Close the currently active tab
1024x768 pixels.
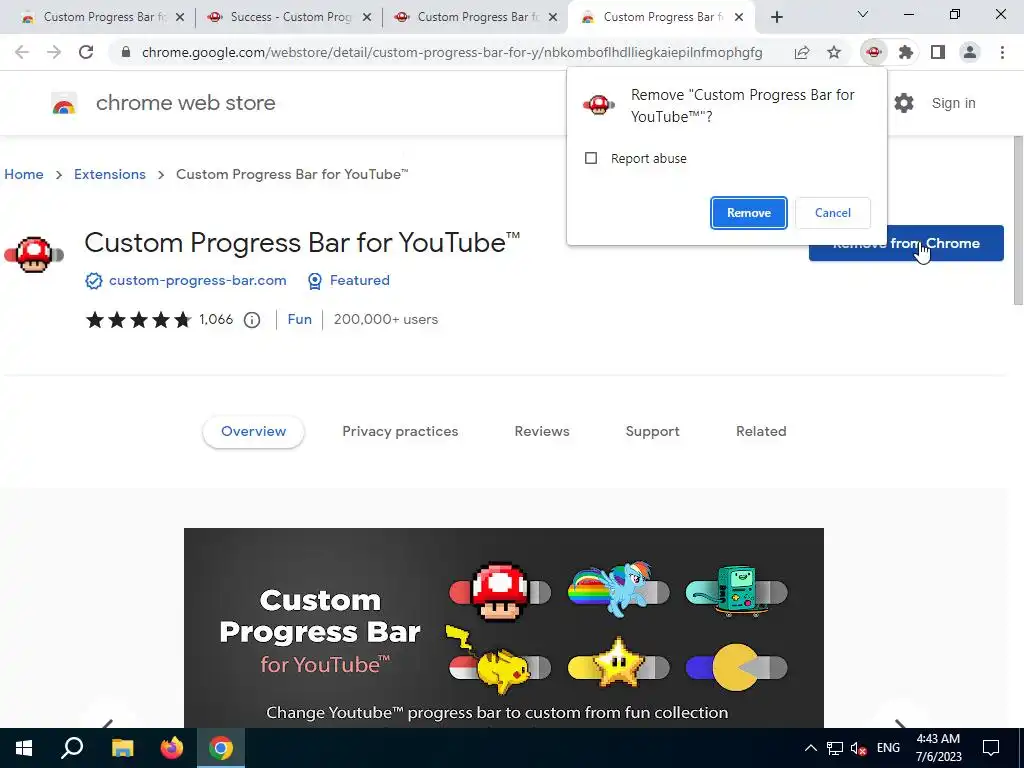click(739, 17)
